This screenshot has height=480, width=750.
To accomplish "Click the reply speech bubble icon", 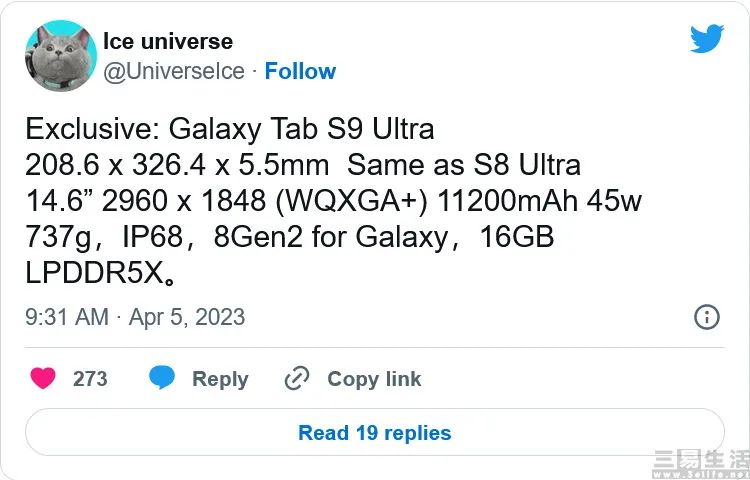I will (162, 379).
